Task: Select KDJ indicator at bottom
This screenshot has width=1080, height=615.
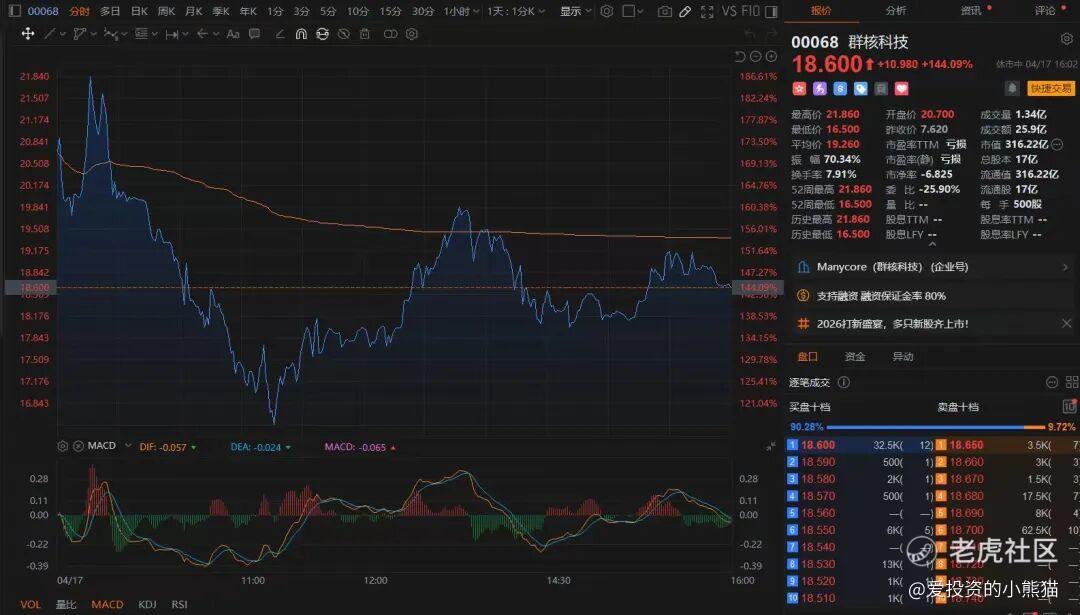Action: (x=147, y=605)
